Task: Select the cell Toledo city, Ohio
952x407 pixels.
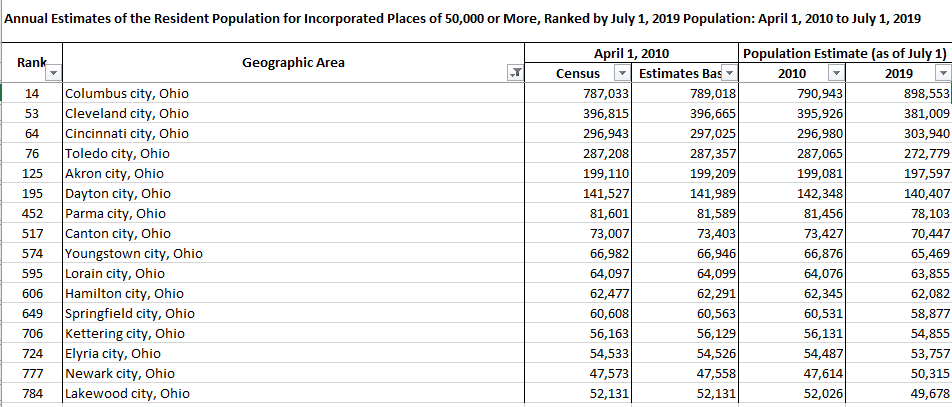Action: tap(293, 154)
